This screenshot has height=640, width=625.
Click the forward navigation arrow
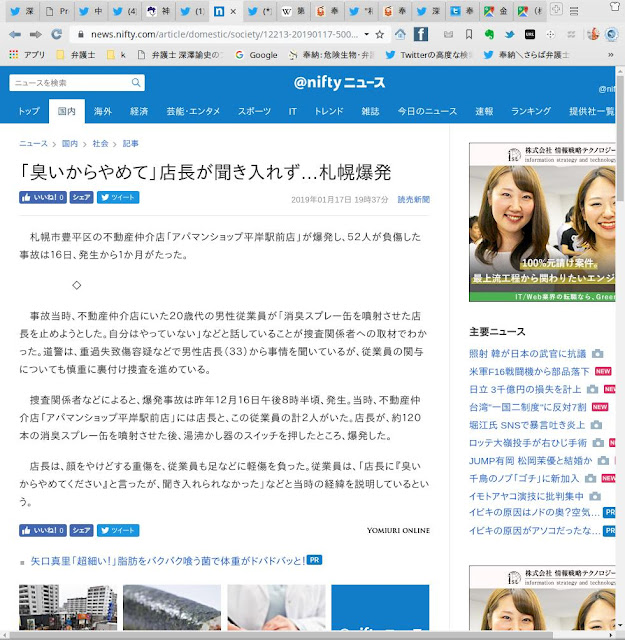click(36, 35)
